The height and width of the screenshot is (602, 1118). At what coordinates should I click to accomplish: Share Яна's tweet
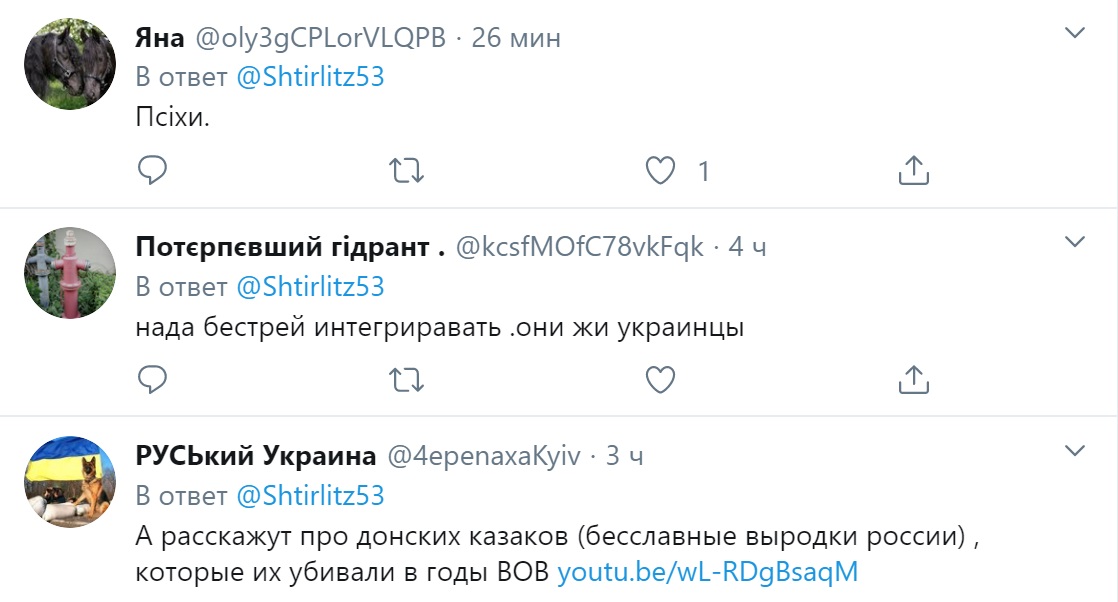pos(914,171)
